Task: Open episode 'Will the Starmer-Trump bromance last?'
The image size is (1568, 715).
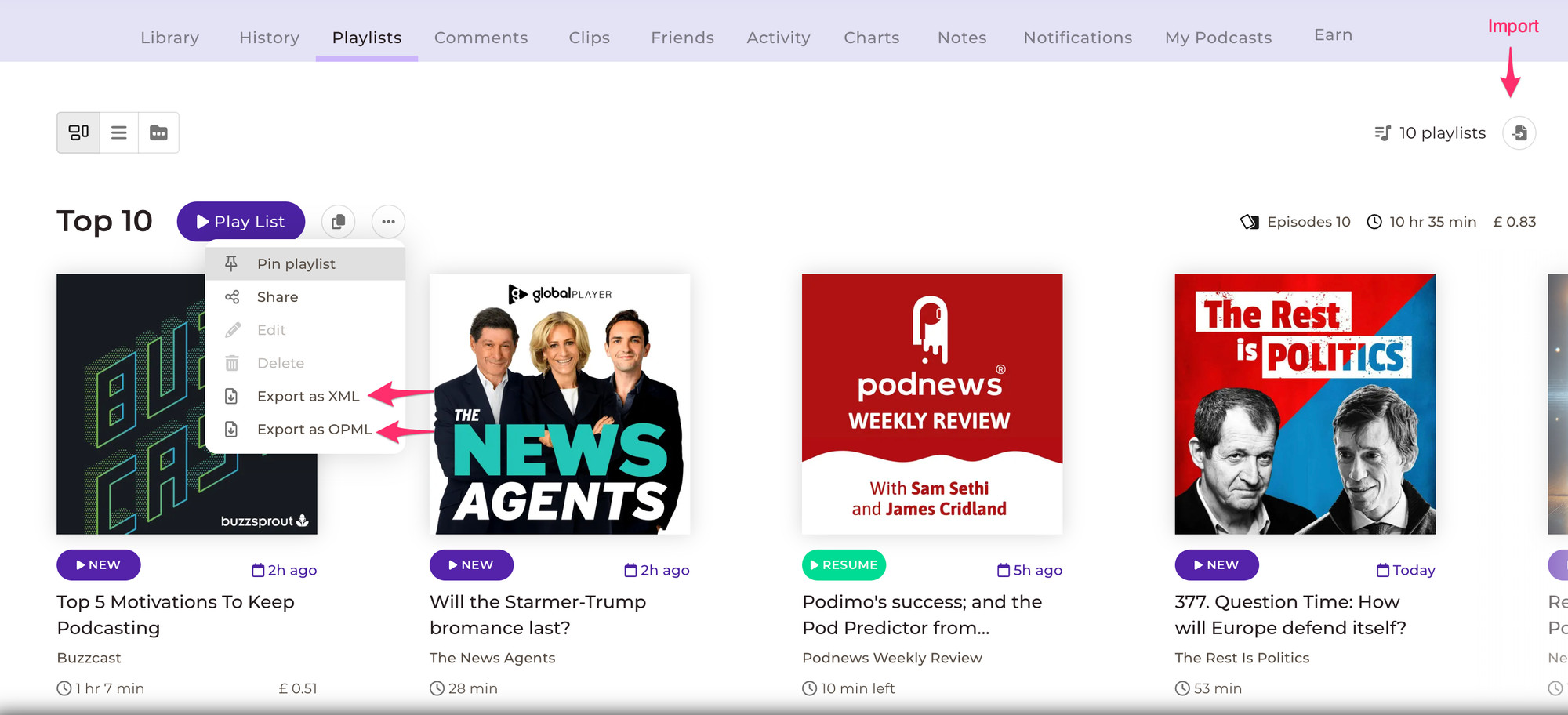Action: (x=538, y=615)
